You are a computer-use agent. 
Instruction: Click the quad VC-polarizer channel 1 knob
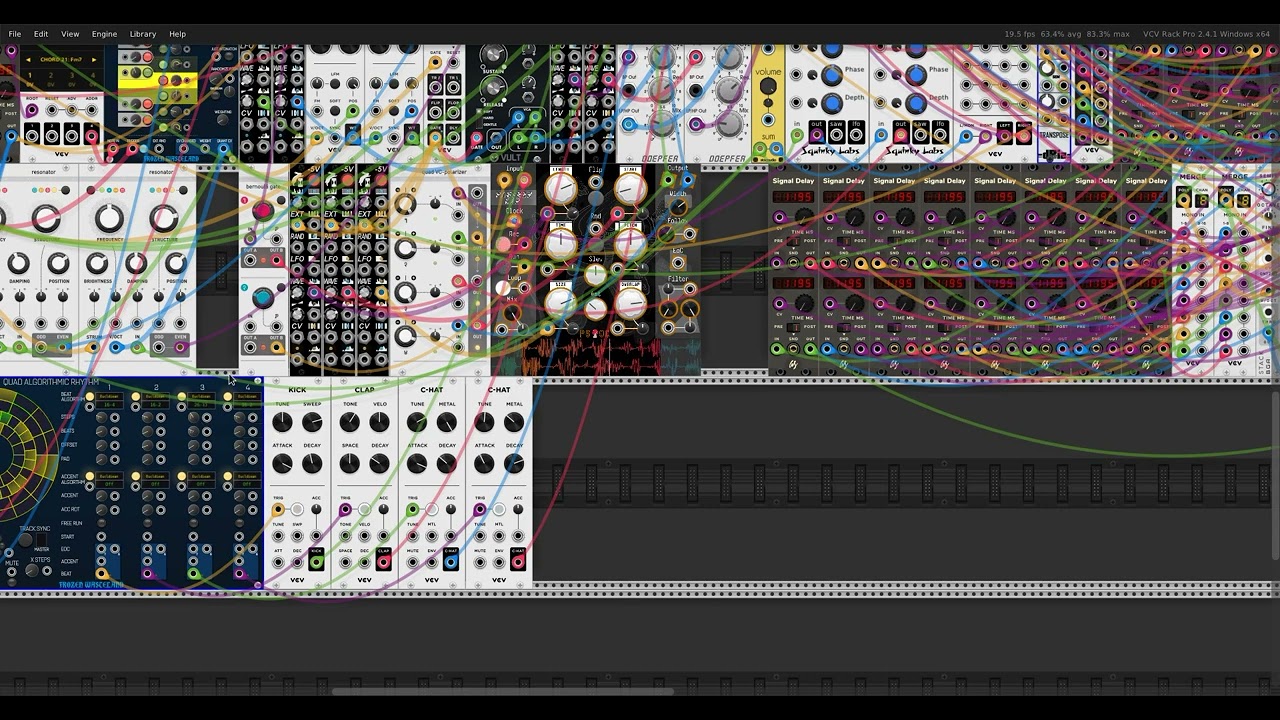[x=405, y=204]
